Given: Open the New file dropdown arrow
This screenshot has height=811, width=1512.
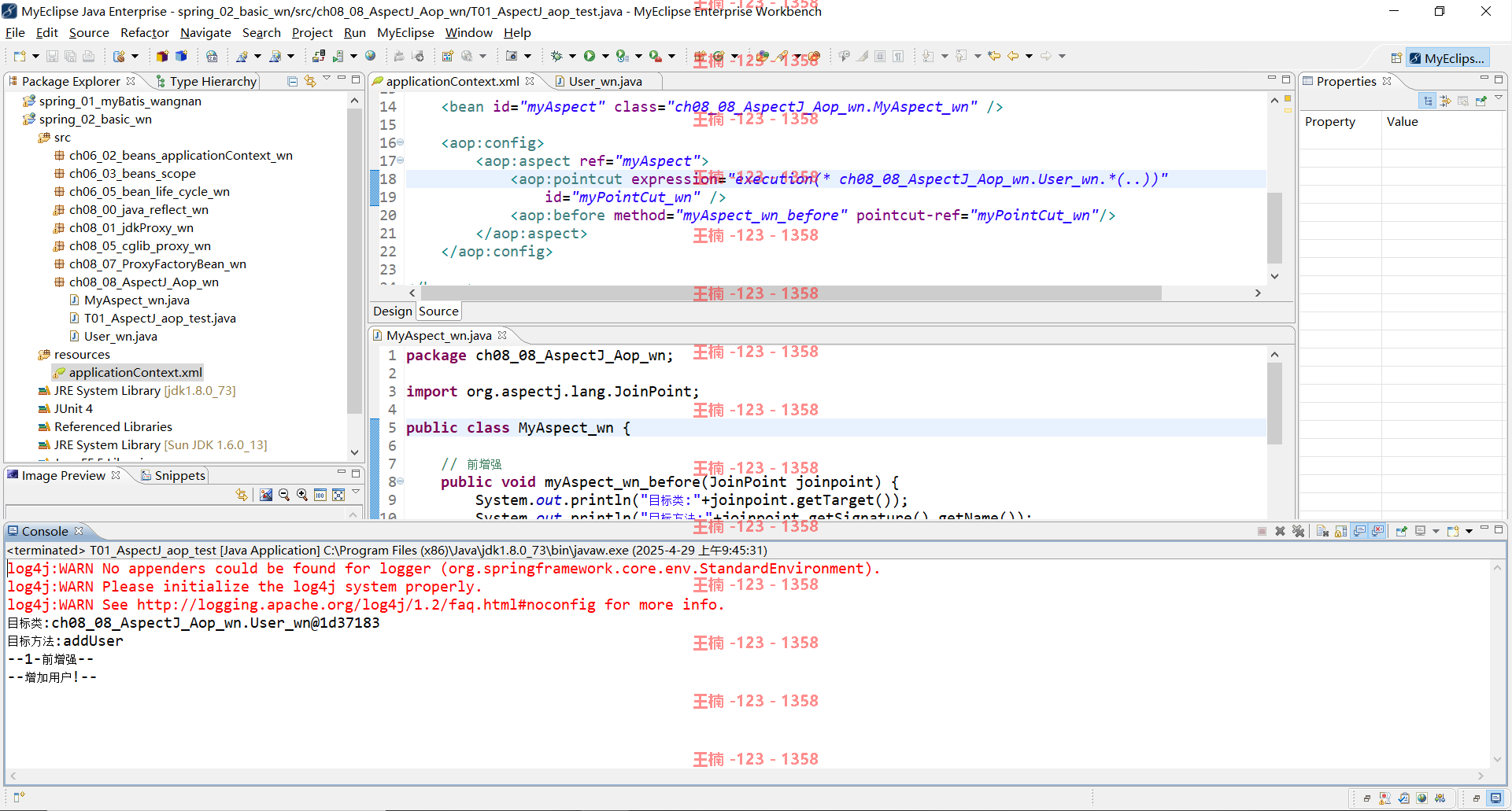Looking at the screenshot, I should [x=35, y=56].
